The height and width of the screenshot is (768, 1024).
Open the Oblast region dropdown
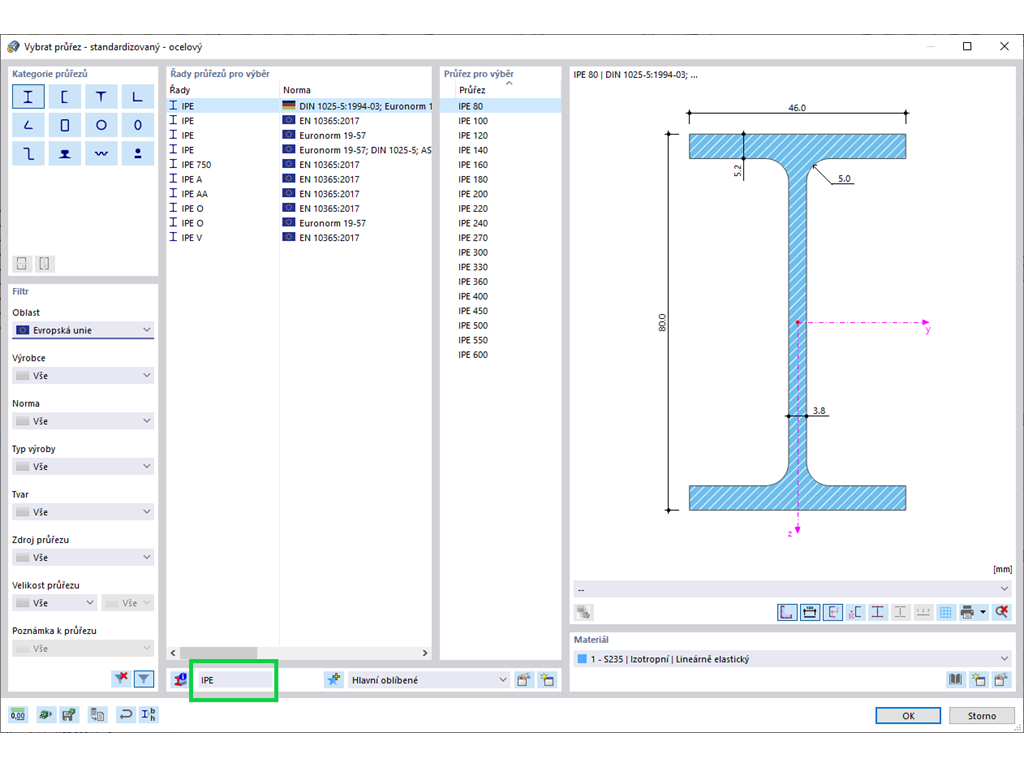83,330
